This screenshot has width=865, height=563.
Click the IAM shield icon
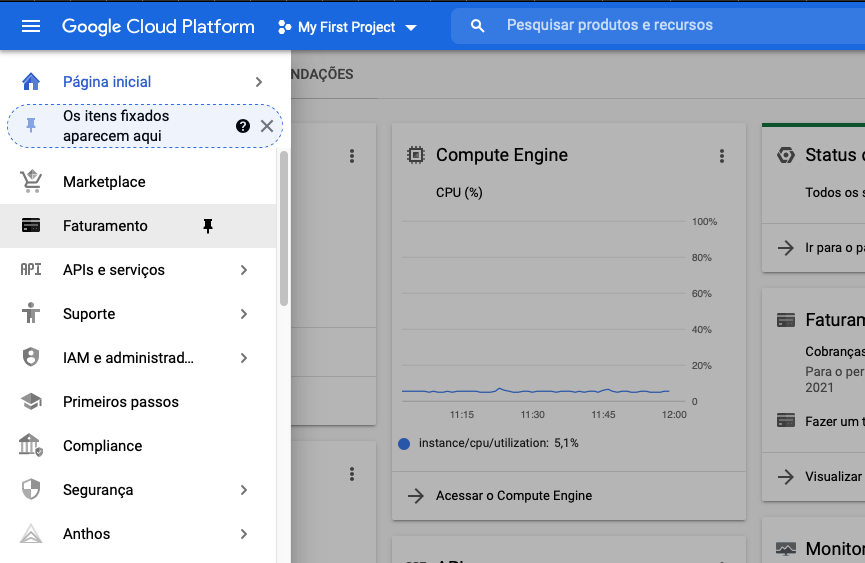[x=31, y=357]
